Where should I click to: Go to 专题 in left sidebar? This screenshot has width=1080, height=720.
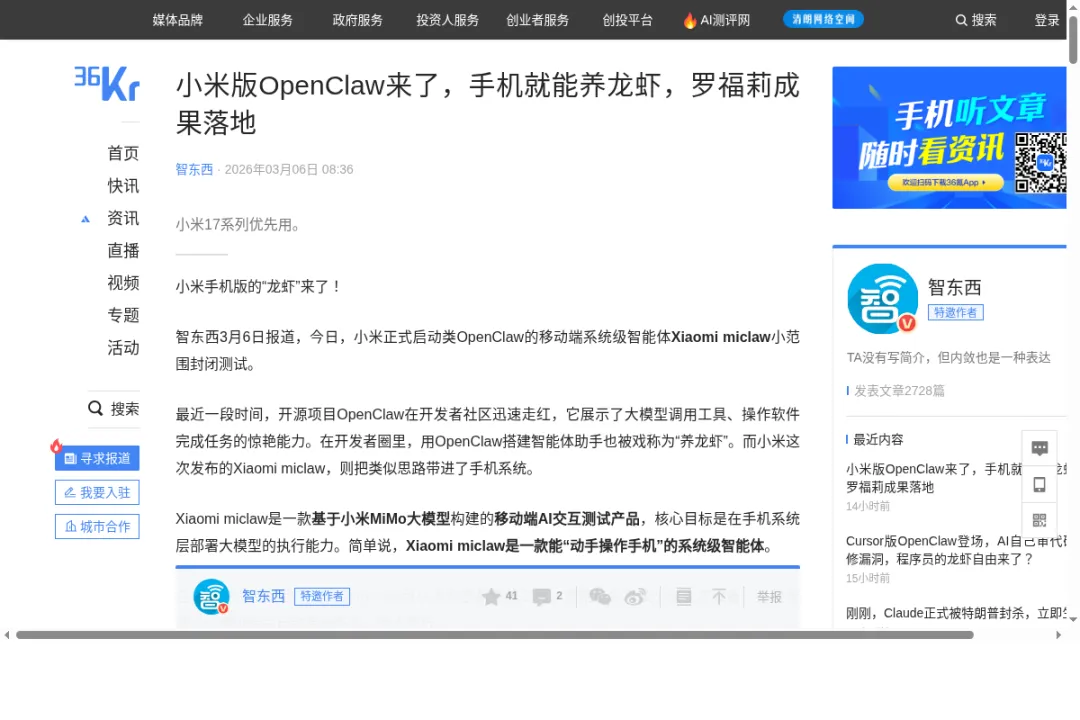(123, 315)
